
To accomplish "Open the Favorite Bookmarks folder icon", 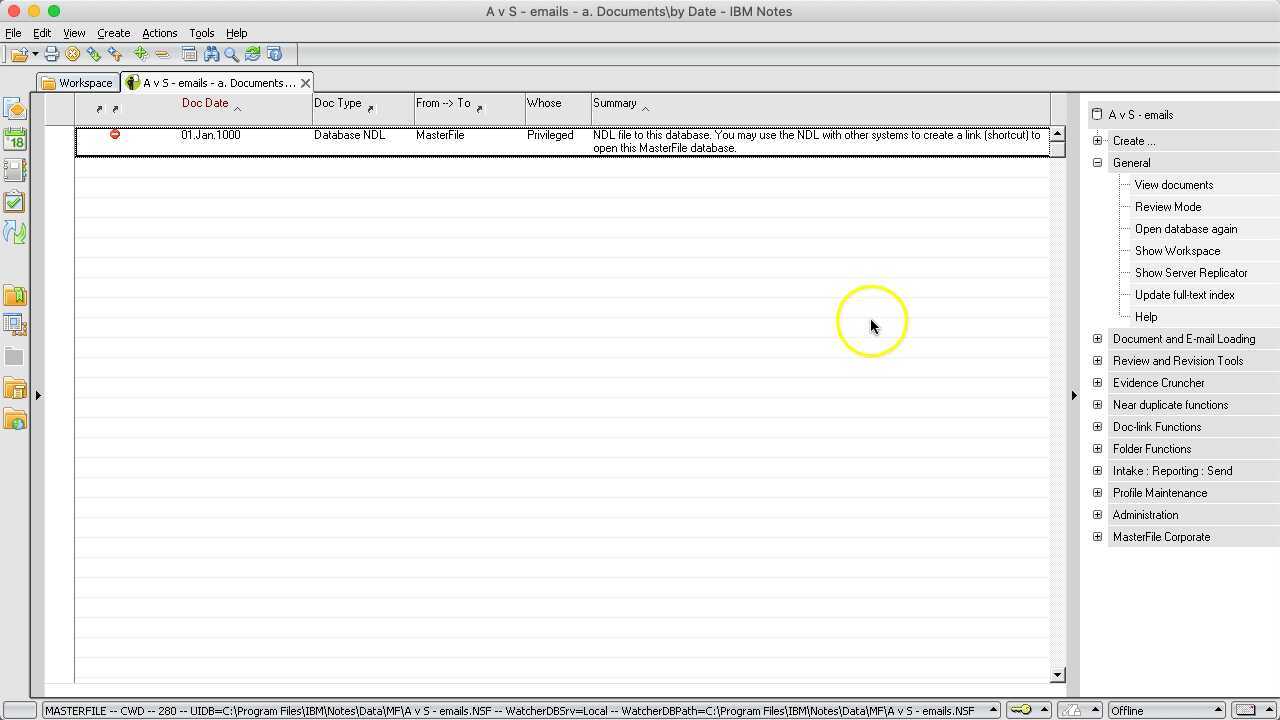I will coord(15,295).
